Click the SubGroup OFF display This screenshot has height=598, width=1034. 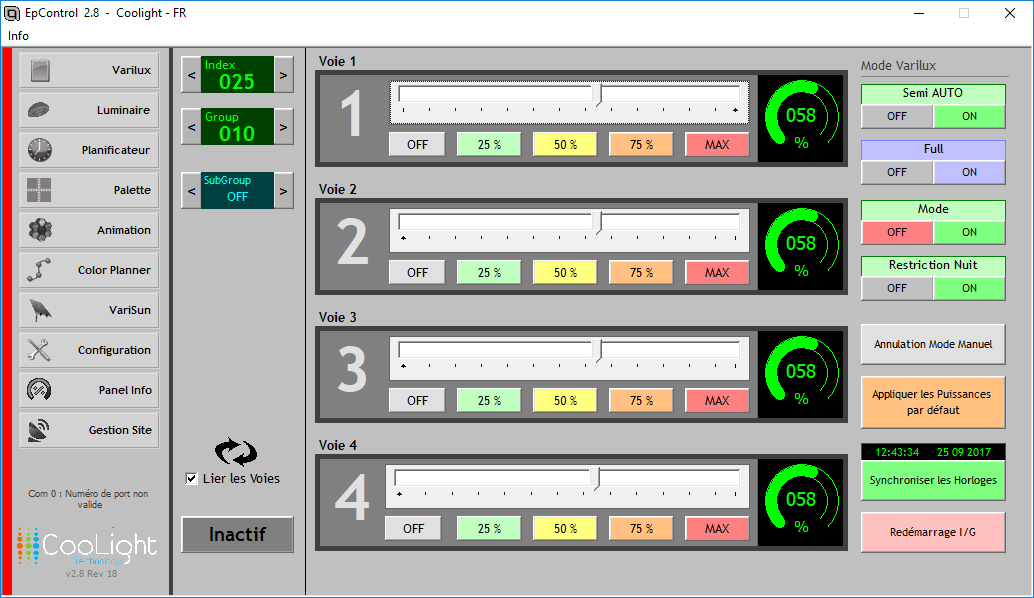237,191
